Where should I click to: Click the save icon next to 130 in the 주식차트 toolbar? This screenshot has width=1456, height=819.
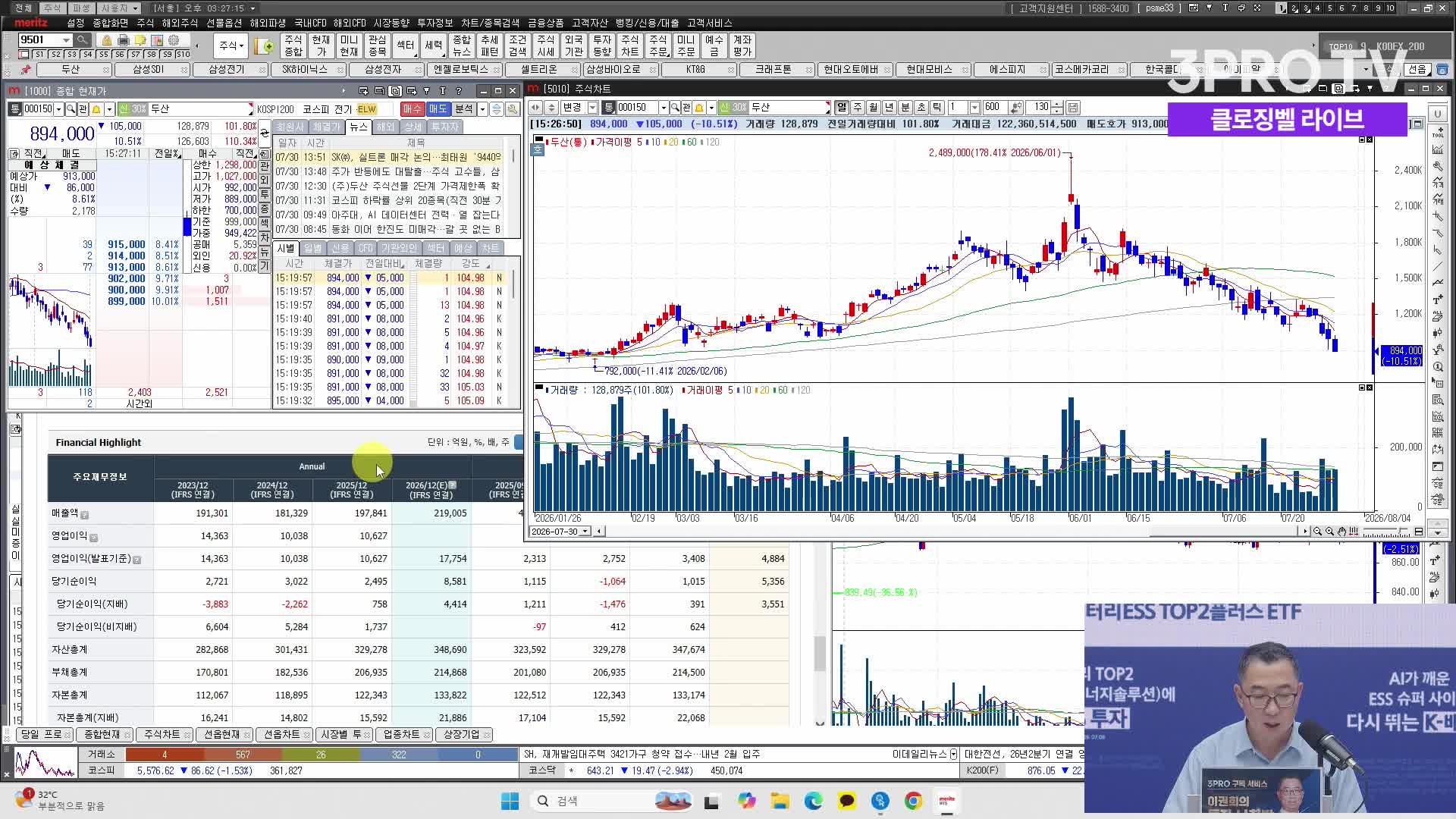coord(1072,108)
